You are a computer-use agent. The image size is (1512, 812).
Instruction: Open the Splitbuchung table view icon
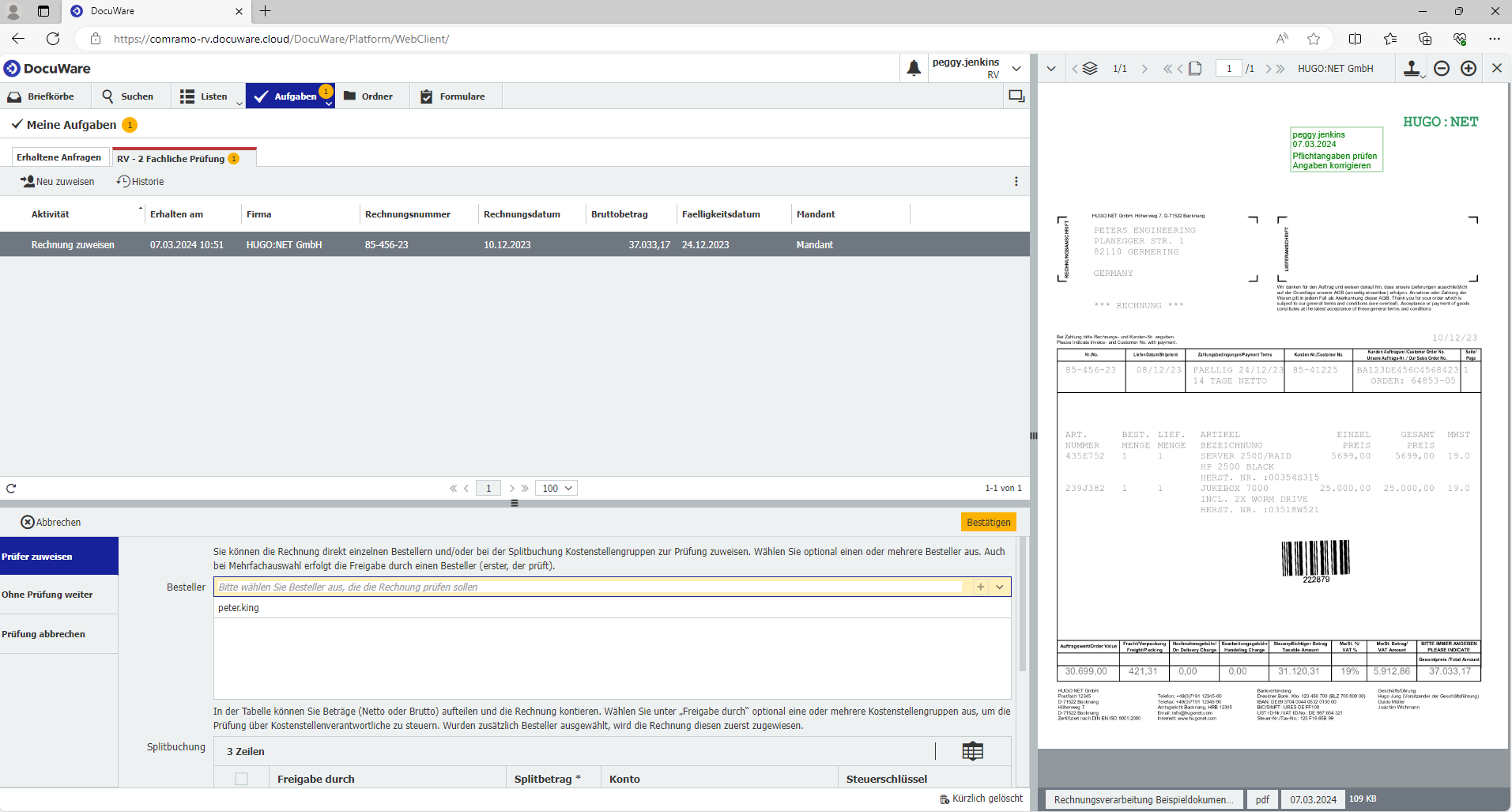tap(973, 751)
